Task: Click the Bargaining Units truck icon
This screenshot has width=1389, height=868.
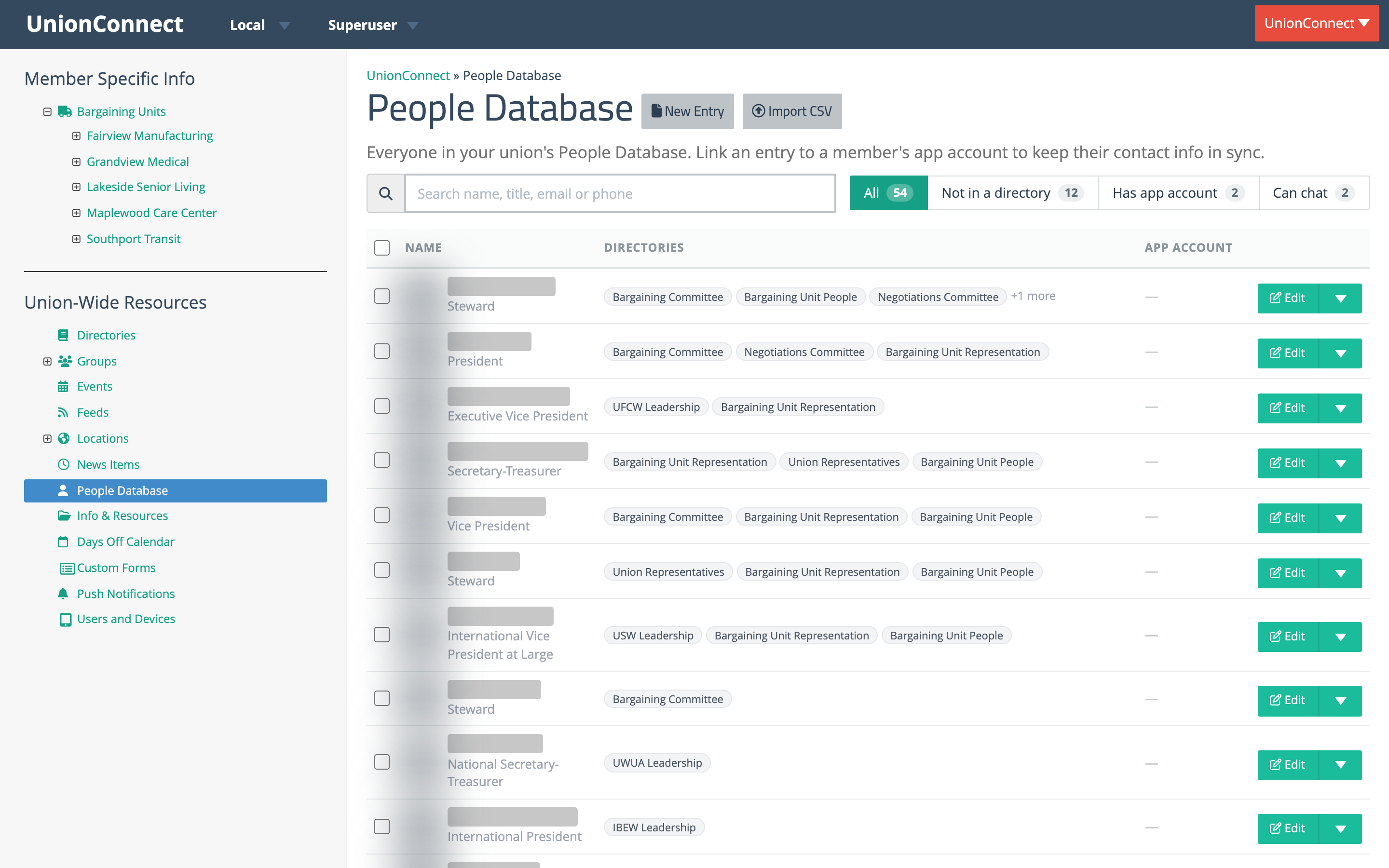Action: click(x=64, y=111)
